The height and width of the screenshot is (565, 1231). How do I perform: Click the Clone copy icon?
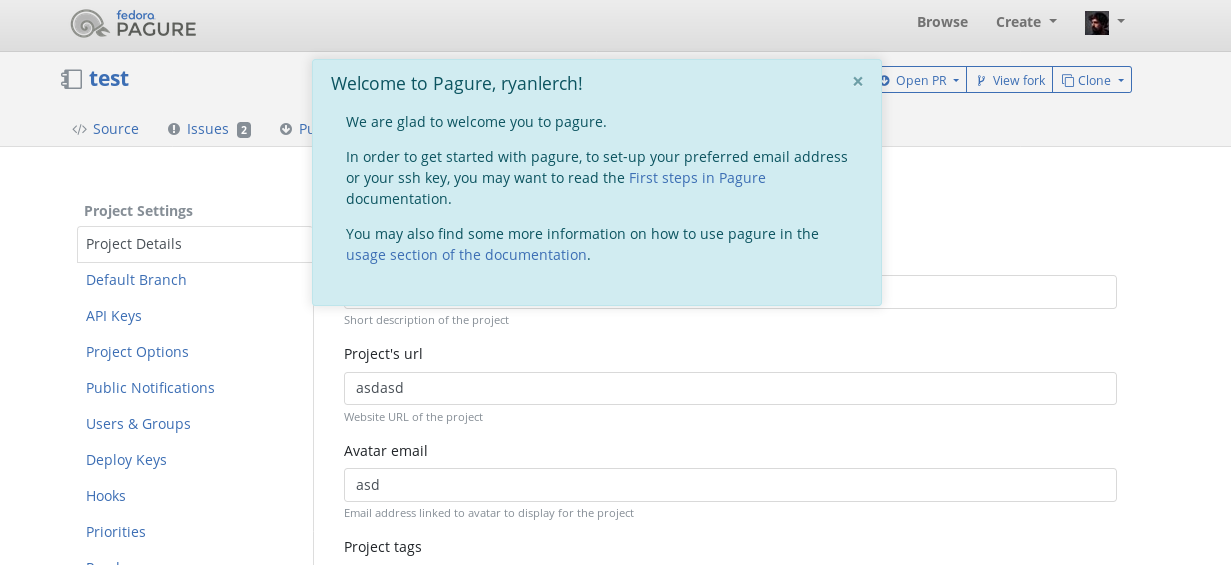coord(1068,80)
